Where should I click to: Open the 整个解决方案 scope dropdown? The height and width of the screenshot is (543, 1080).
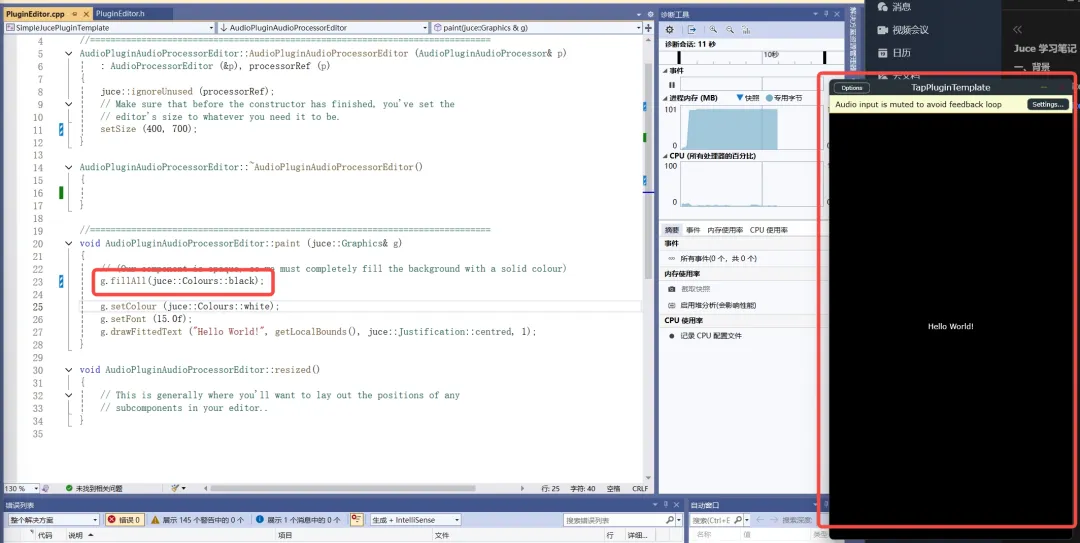[52, 520]
